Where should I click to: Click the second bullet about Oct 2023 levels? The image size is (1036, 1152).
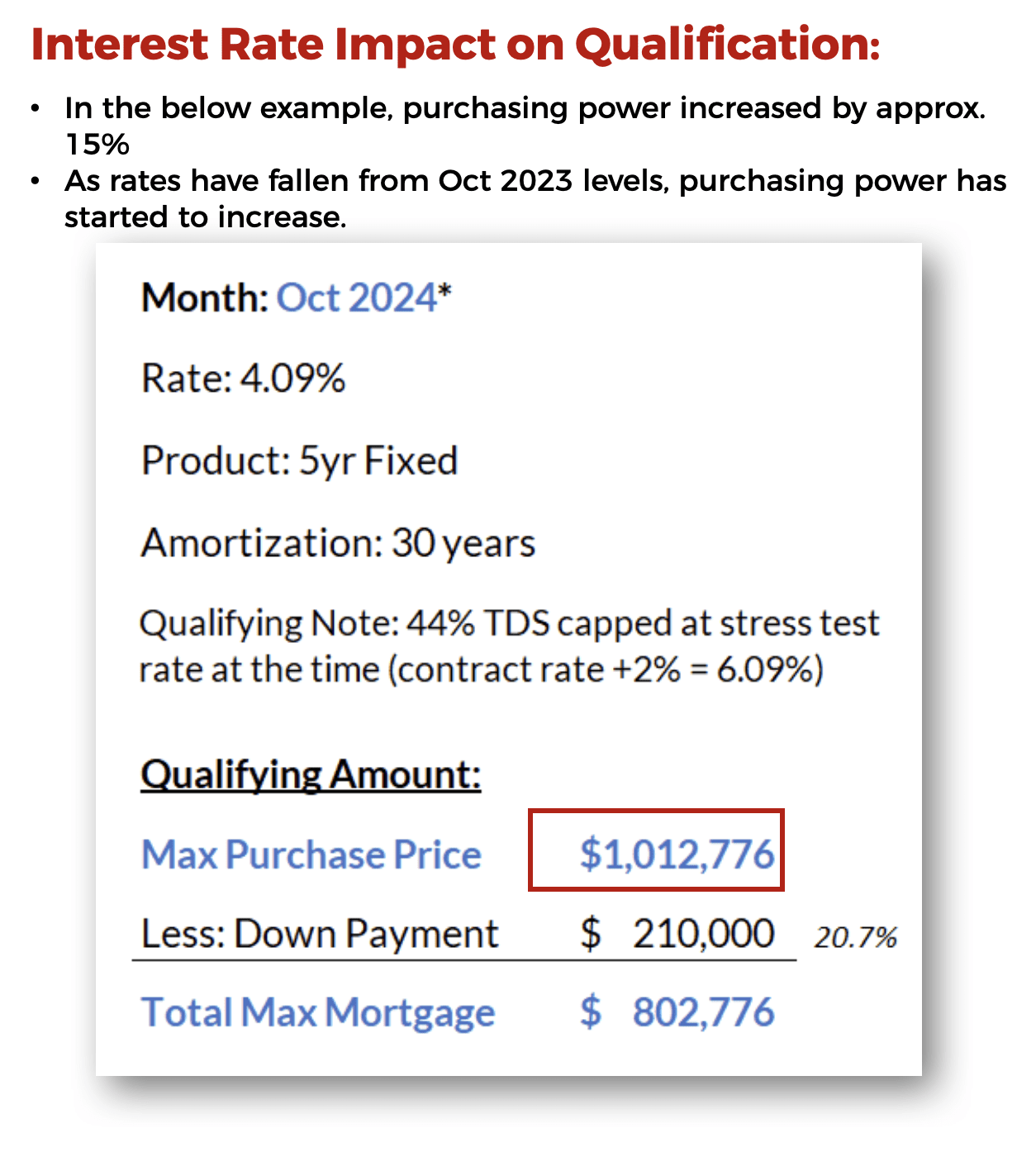click(x=535, y=198)
